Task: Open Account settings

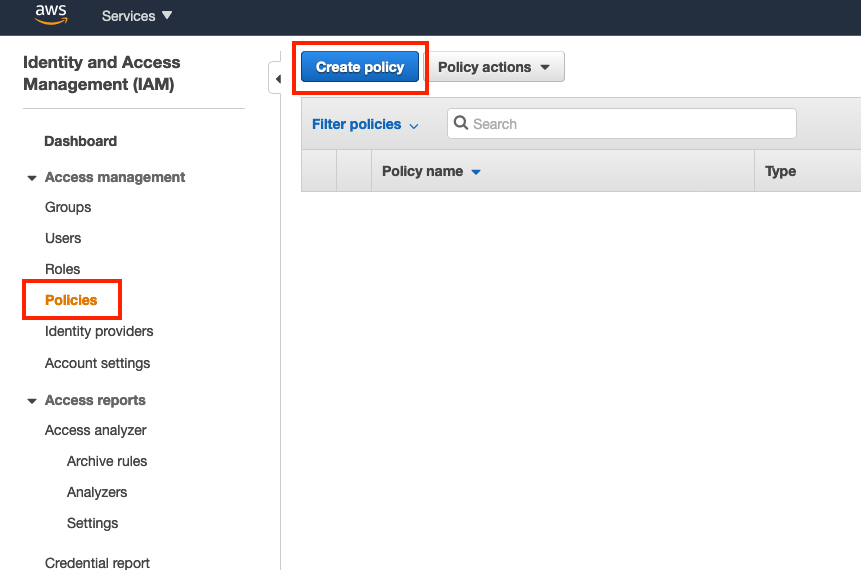Action: point(97,363)
